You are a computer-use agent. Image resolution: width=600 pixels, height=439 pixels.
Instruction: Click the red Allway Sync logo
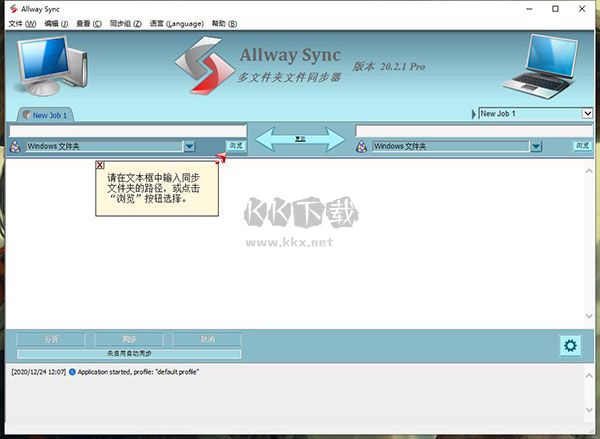pos(205,65)
